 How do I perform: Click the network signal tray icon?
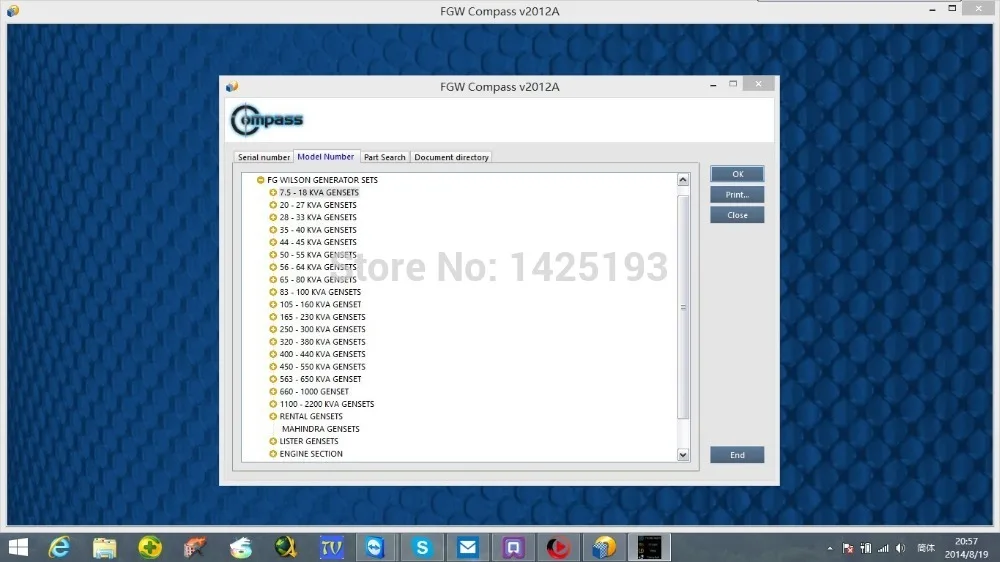coord(883,548)
